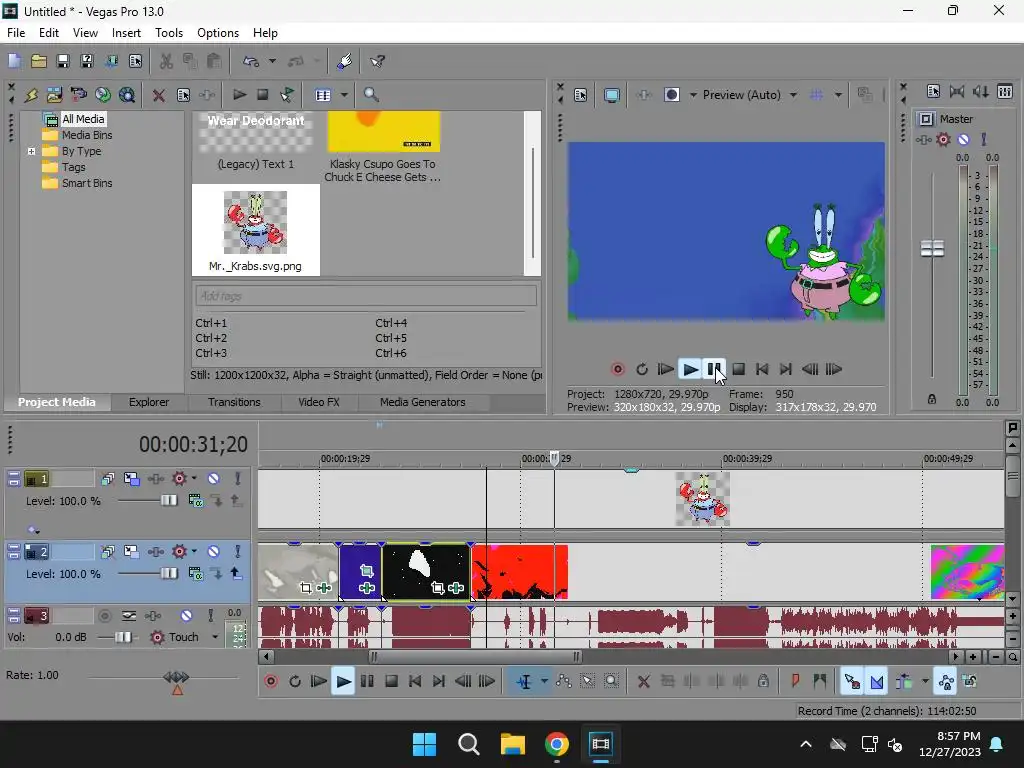The height and width of the screenshot is (768, 1024).
Task: Open the Undo history dropdown arrow
Action: click(x=272, y=61)
